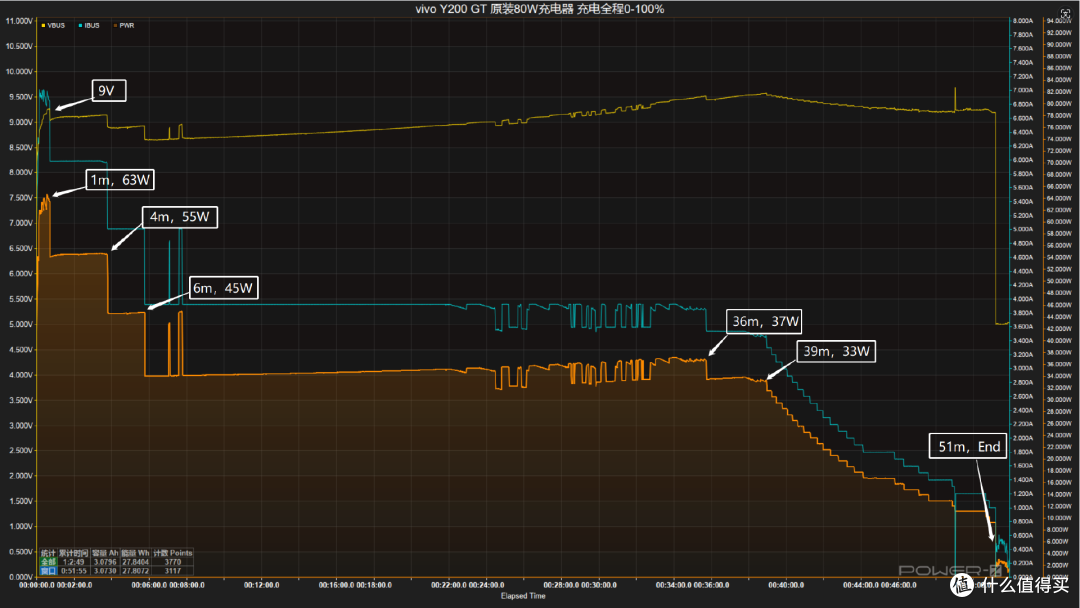Image resolution: width=1080 pixels, height=608 pixels.
Task: Click the 40.000W power axis label
Action: pos(1059,340)
